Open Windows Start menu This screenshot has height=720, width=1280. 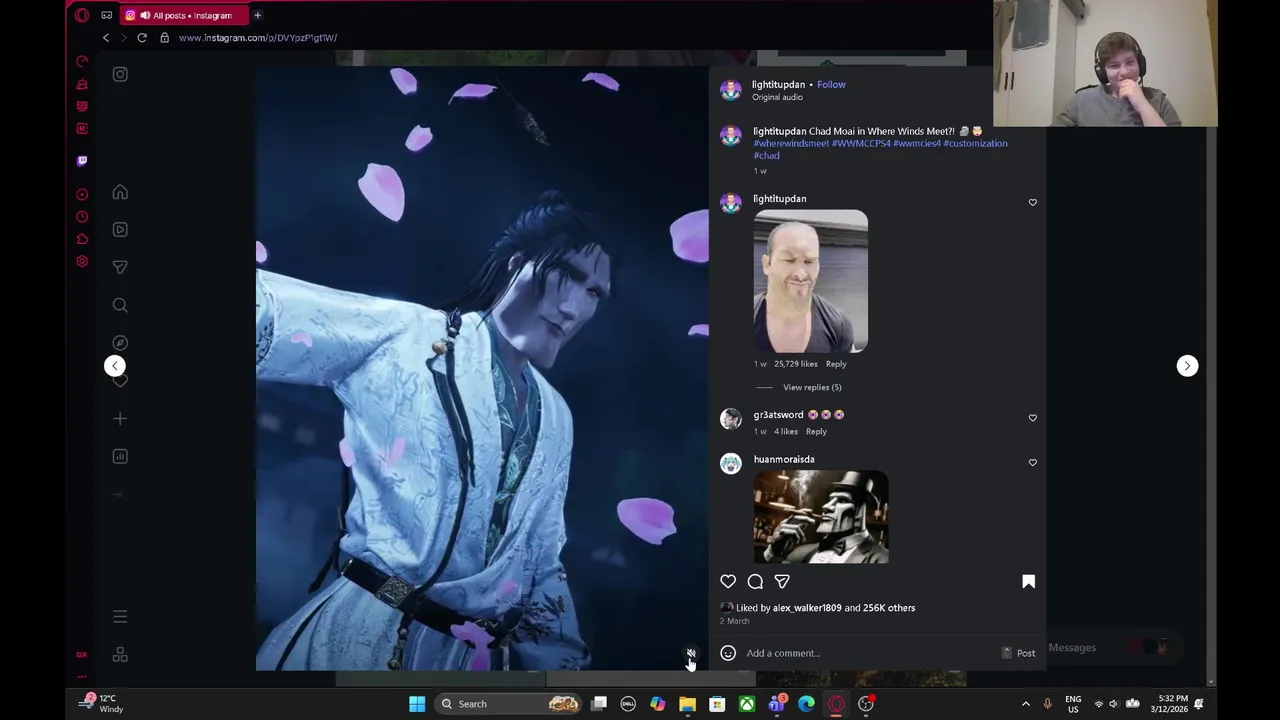pyautogui.click(x=417, y=704)
